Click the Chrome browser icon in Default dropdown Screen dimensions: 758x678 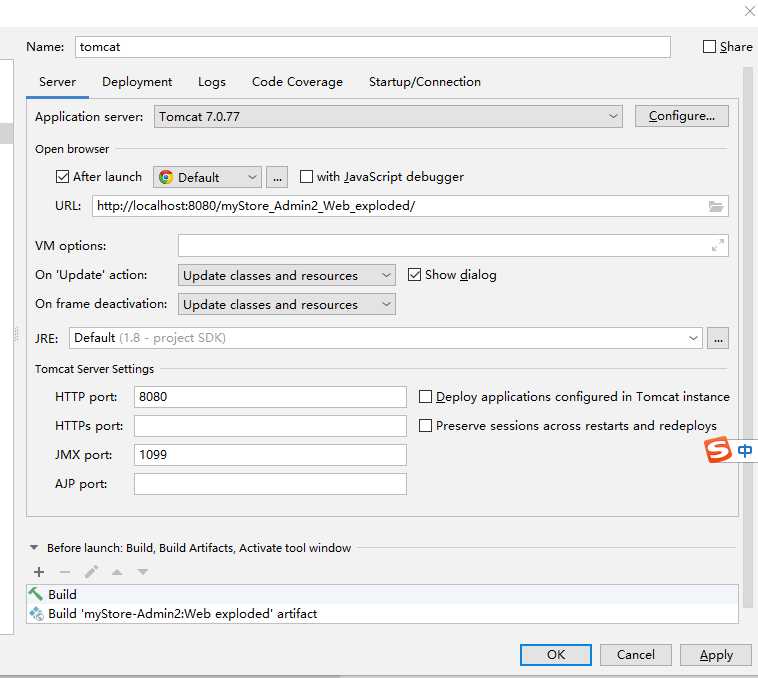pyautogui.click(x=166, y=177)
